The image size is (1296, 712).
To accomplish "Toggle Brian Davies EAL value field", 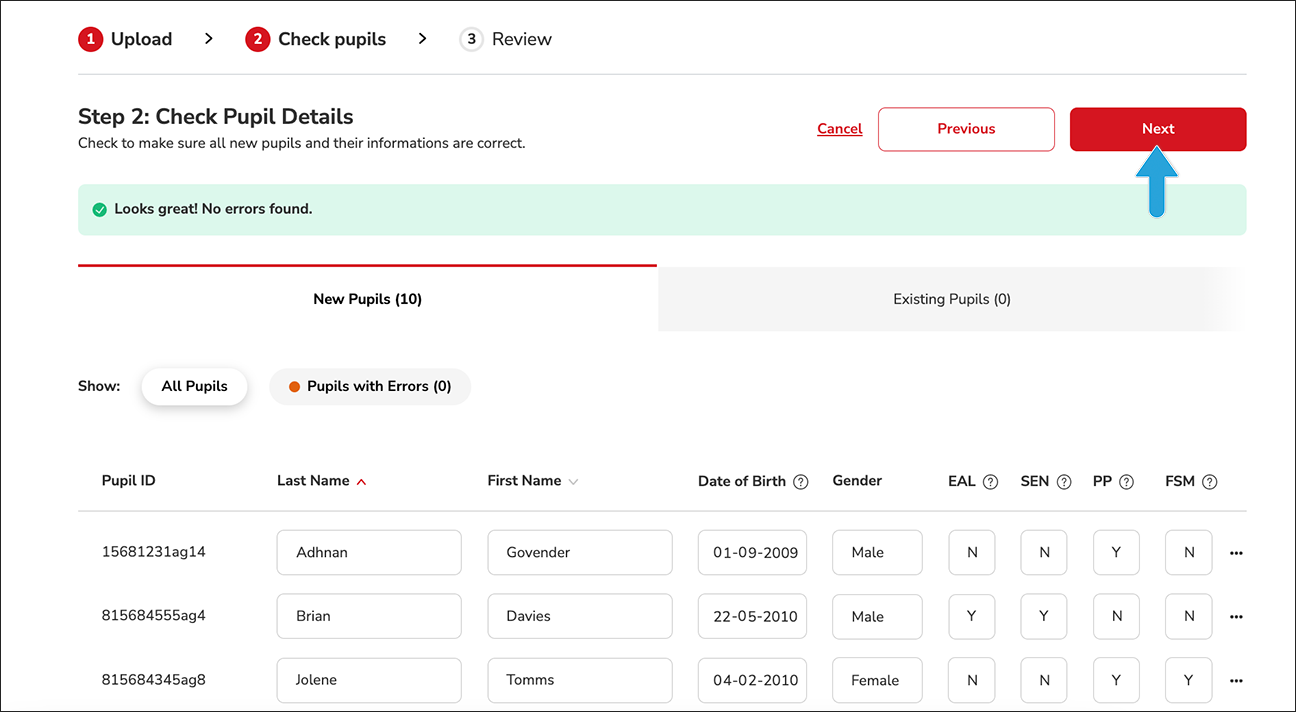I will (x=971, y=616).
